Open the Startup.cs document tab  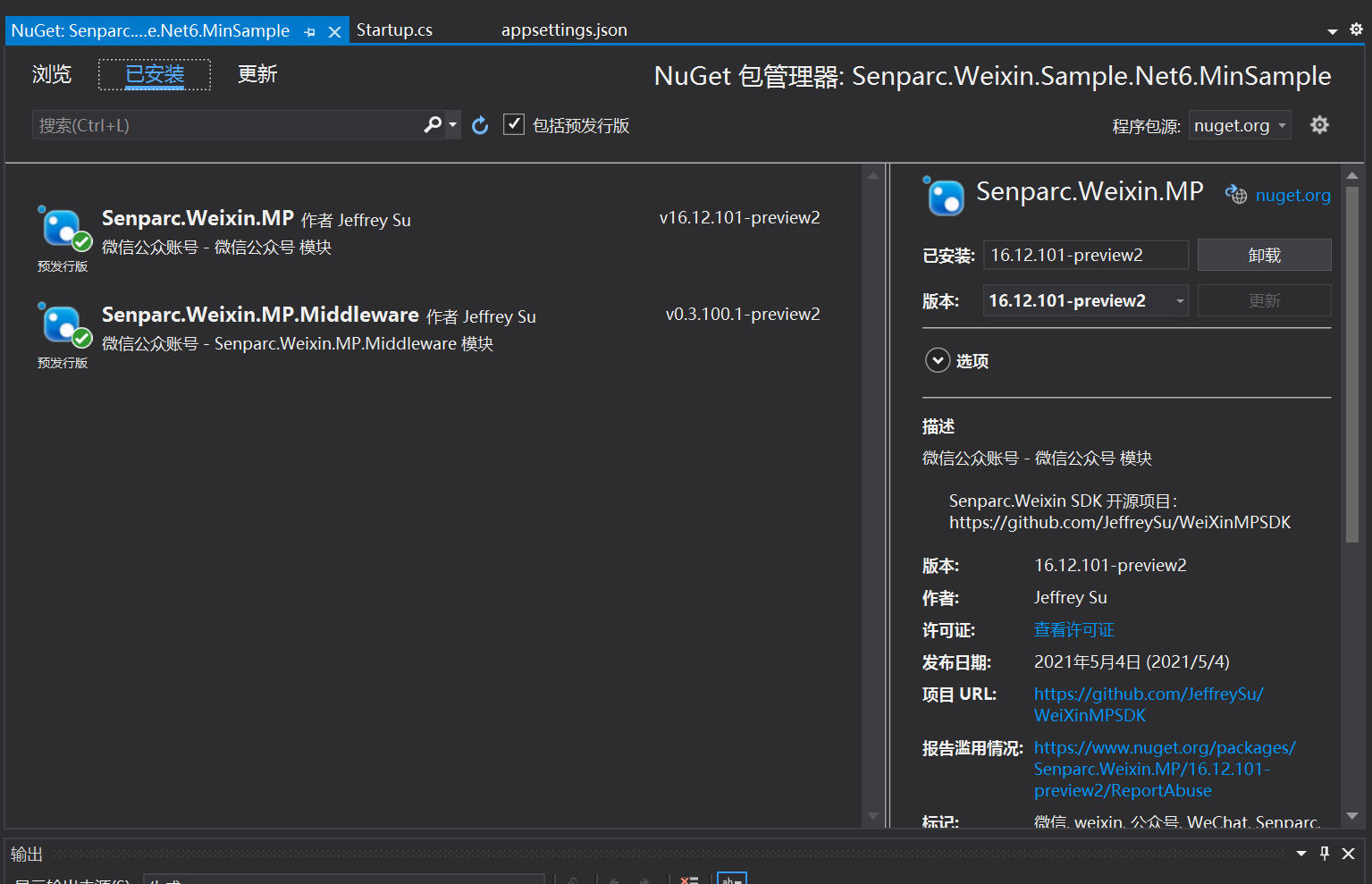(x=394, y=30)
